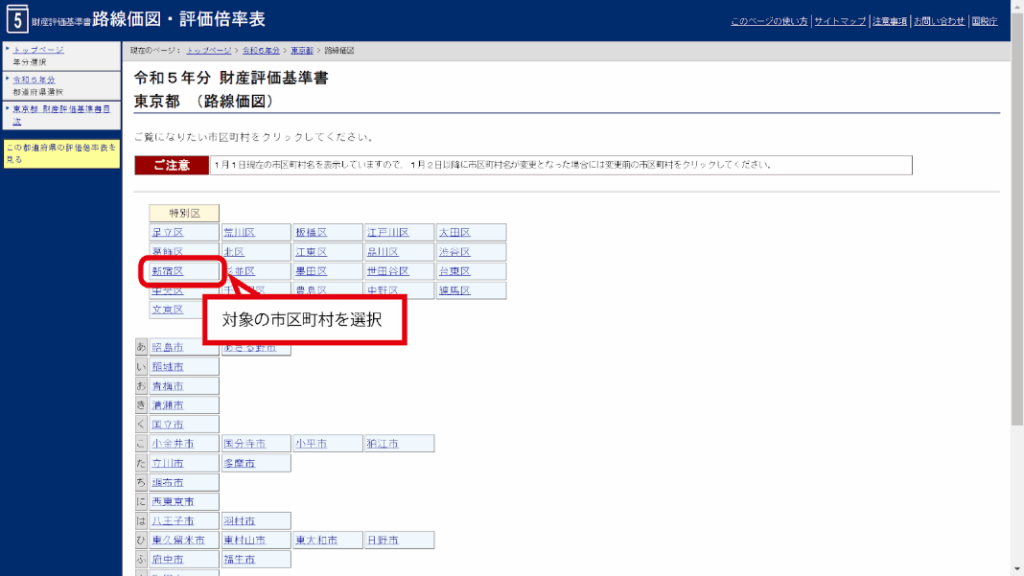Click the 路線価図・評価倍率表 site logo icon
Viewport: 1024px width, 576px height.
pos(17,19)
